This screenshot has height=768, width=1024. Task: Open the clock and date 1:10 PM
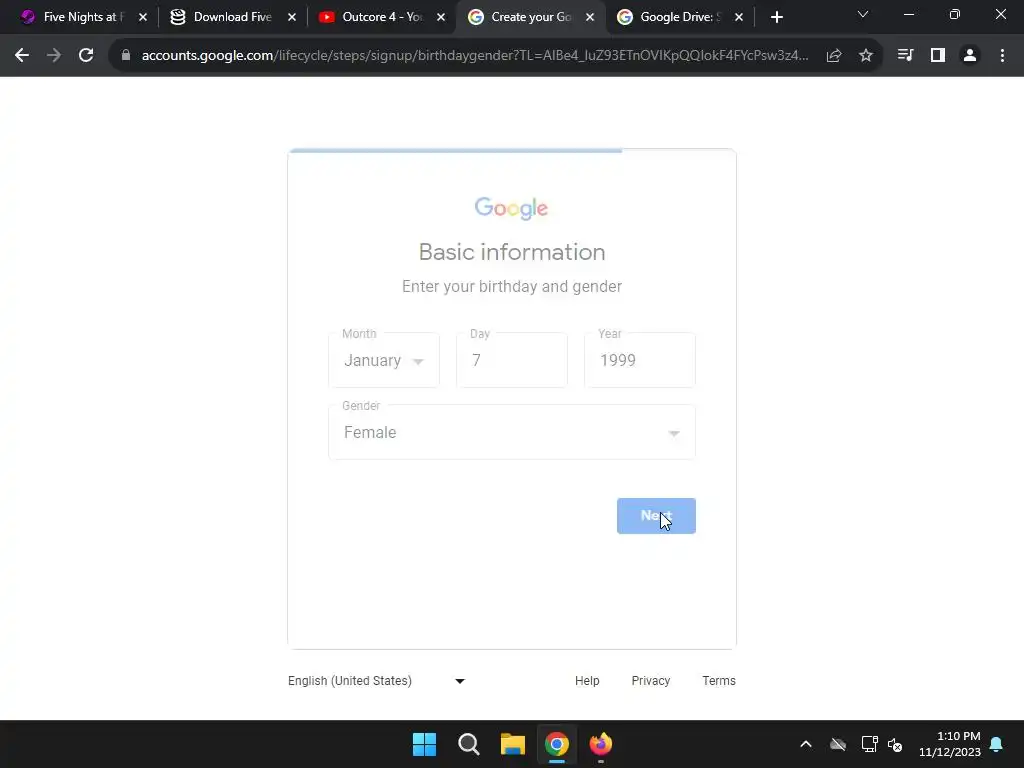click(x=950, y=744)
